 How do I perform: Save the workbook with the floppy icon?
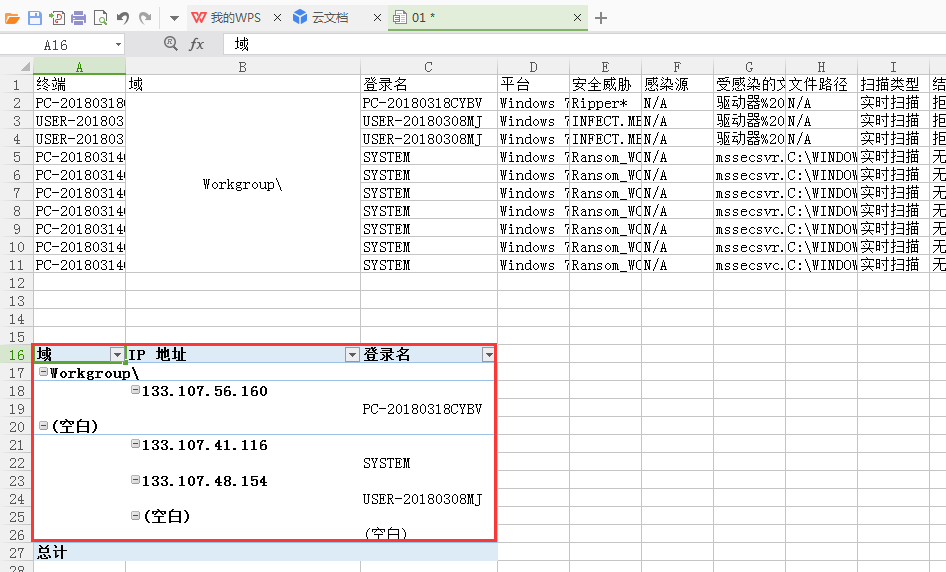tap(34, 18)
